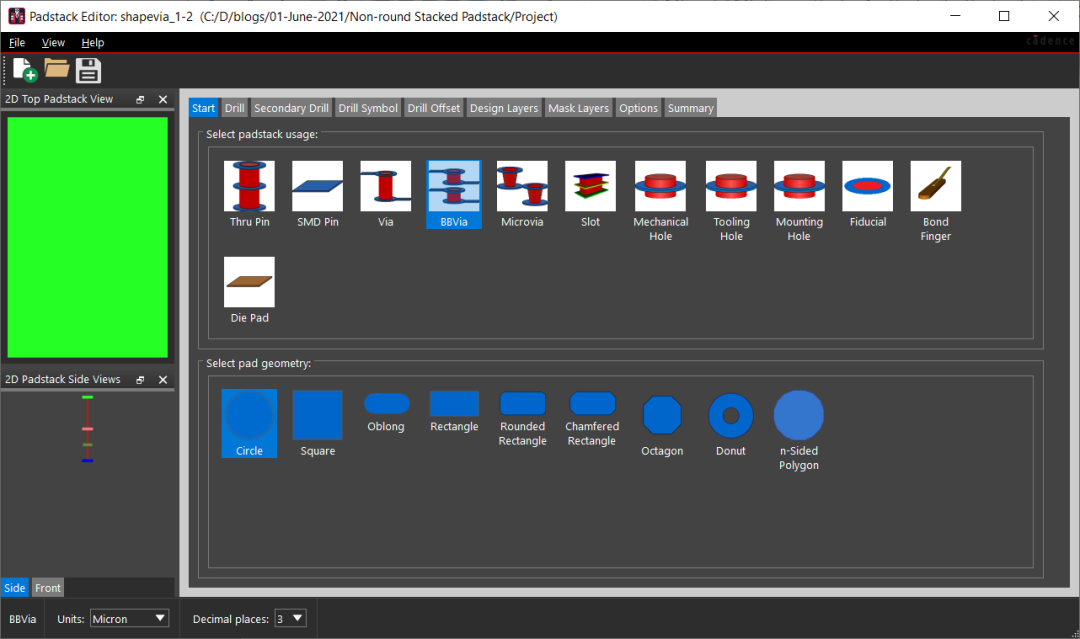Viewport: 1080px width, 639px height.
Task: Switch to Front side view tab
Action: (x=48, y=588)
